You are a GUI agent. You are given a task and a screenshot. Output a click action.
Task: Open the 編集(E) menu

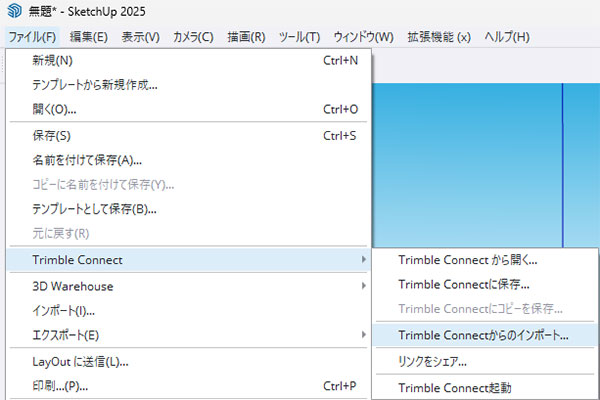click(89, 37)
